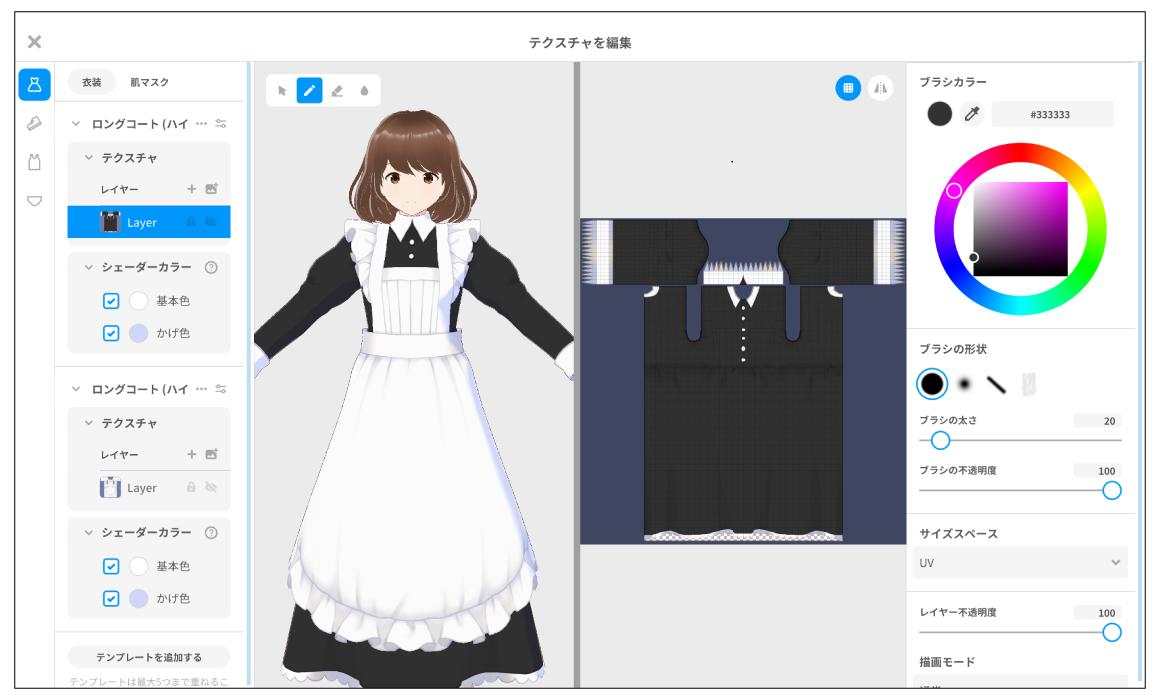
Task: Pick the first かげ色 lavender color swatch
Action: (x=138, y=334)
